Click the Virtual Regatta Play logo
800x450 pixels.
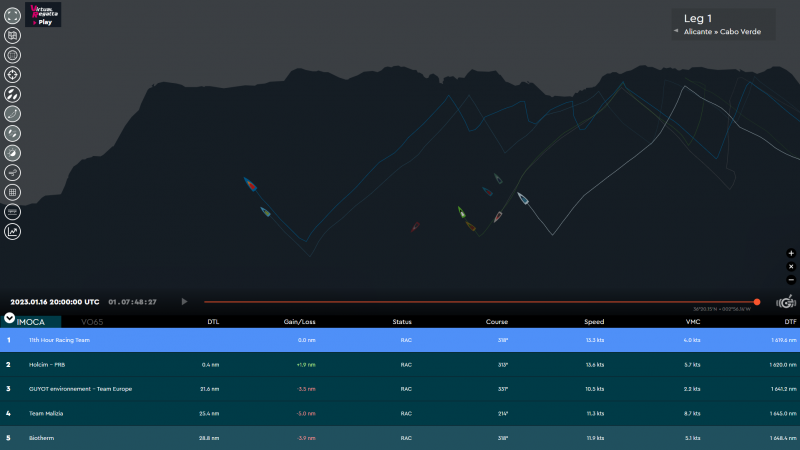click(x=43, y=14)
